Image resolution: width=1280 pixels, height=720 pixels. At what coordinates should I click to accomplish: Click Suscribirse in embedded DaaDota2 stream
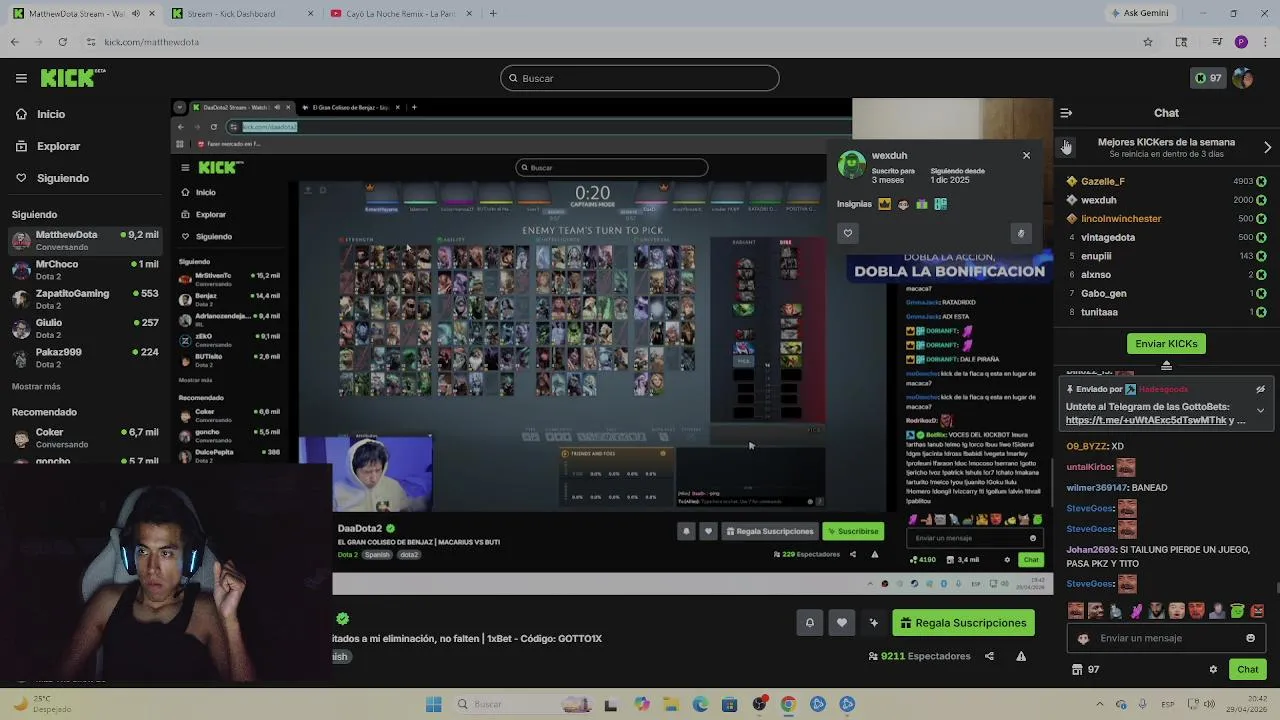[x=853, y=531]
